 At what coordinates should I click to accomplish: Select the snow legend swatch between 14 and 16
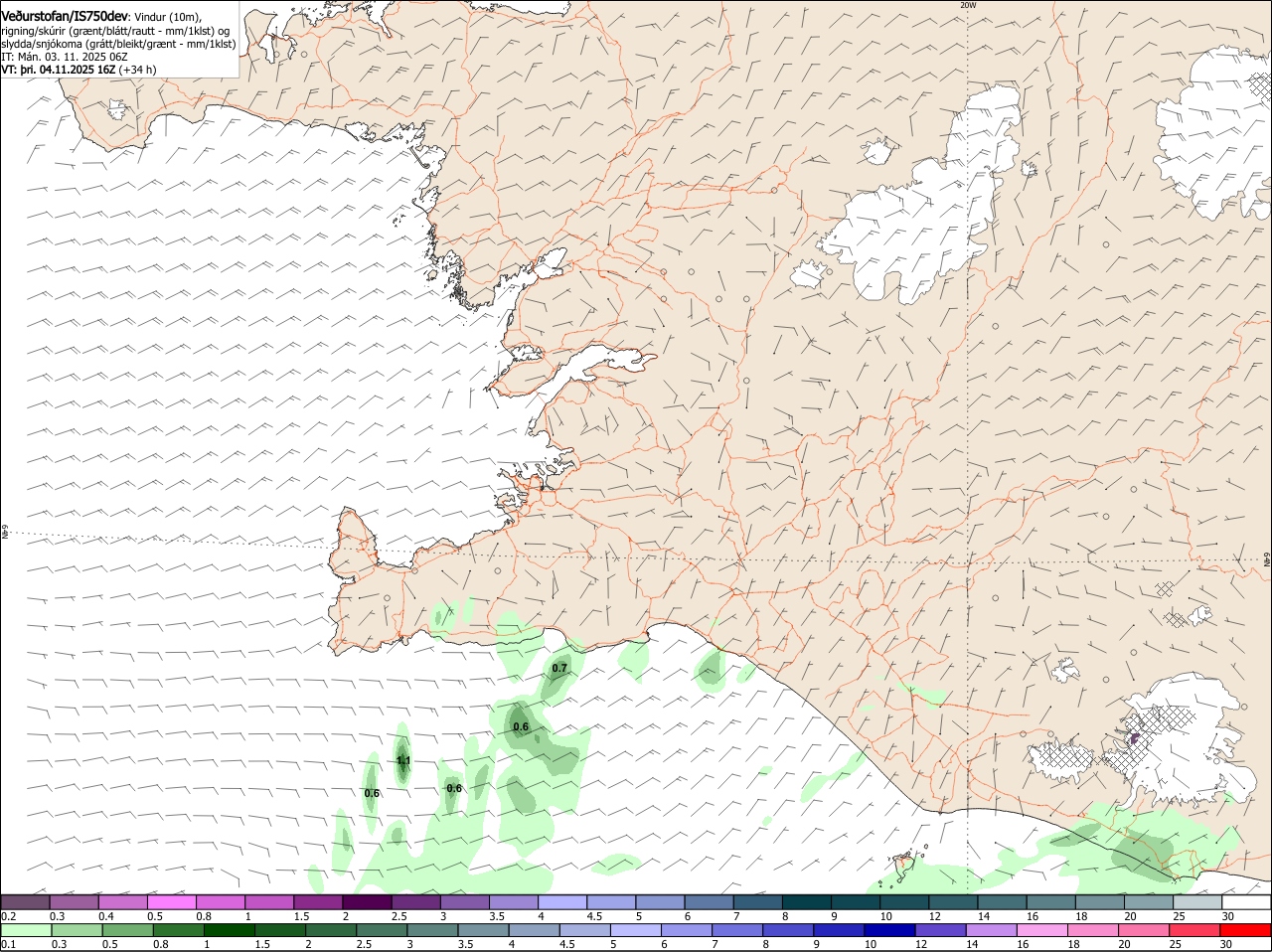pos(1004,902)
